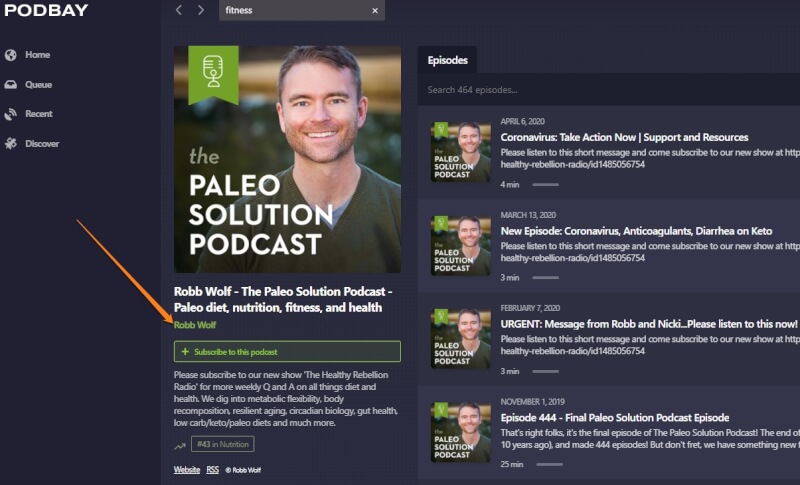Click progress bar of February 7 episode
Screen dimensions: 800x485
545,371
